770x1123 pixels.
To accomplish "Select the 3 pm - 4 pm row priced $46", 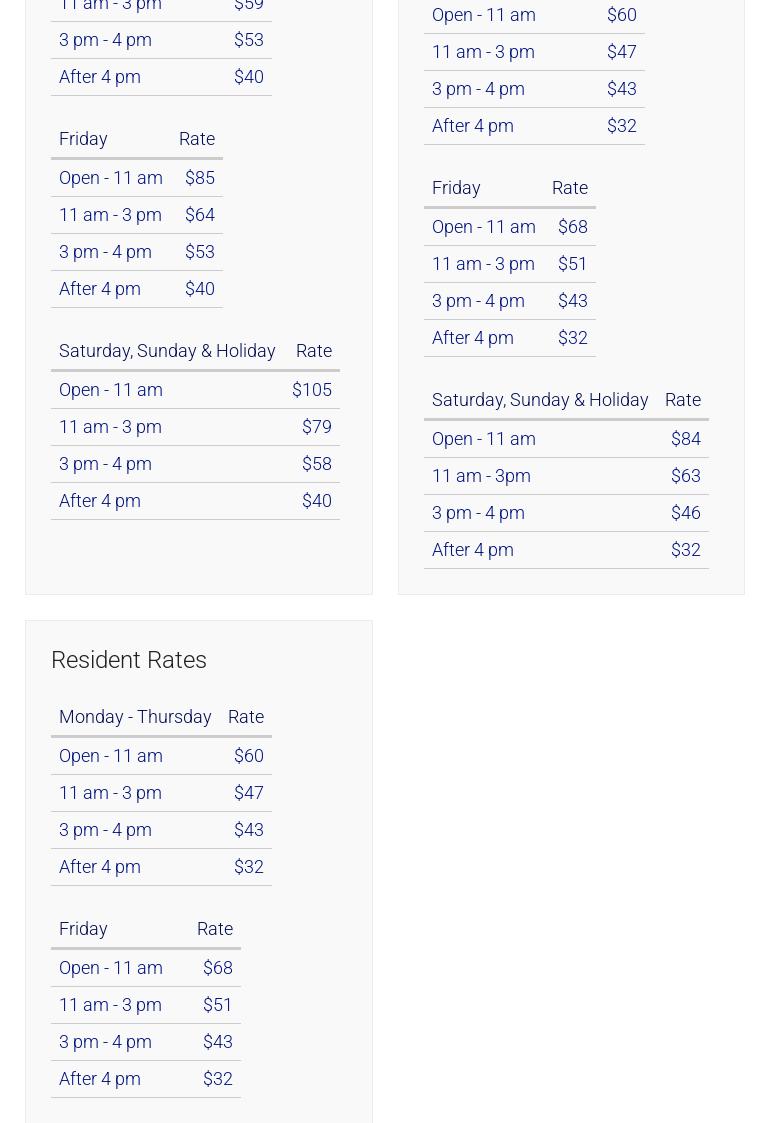I will [x=478, y=513].
